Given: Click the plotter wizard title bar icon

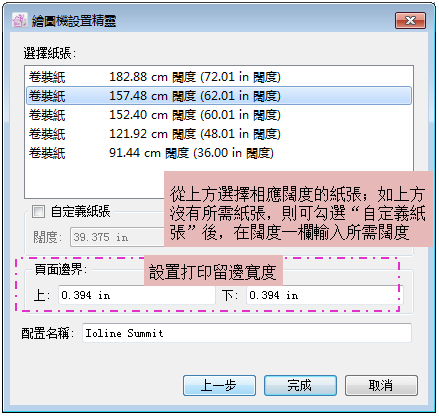Looking at the screenshot, I should (19, 20).
